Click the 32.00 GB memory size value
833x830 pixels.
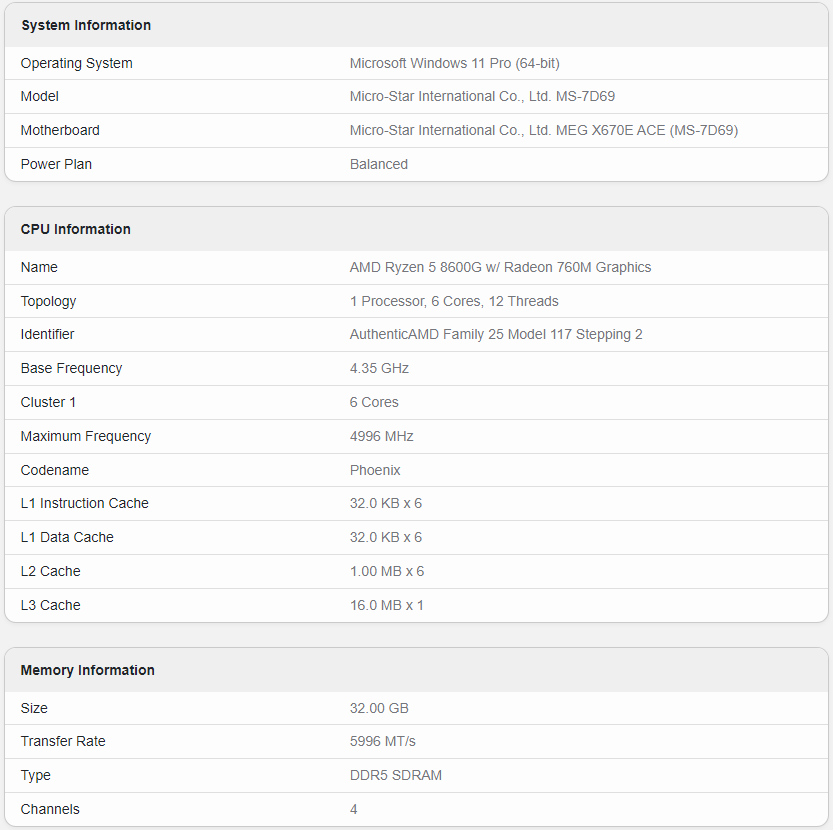click(x=379, y=708)
